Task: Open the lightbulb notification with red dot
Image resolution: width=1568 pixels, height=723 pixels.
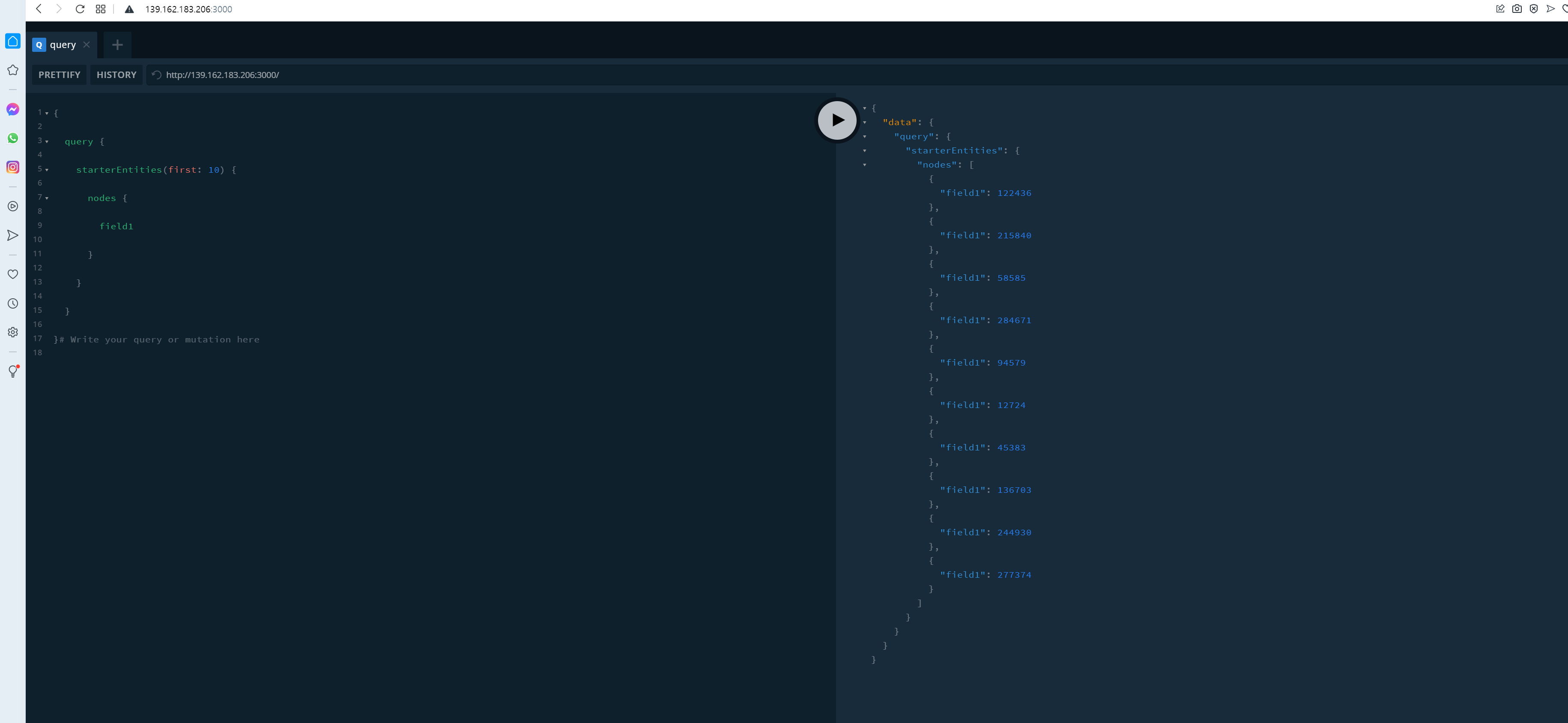Action: click(13, 371)
